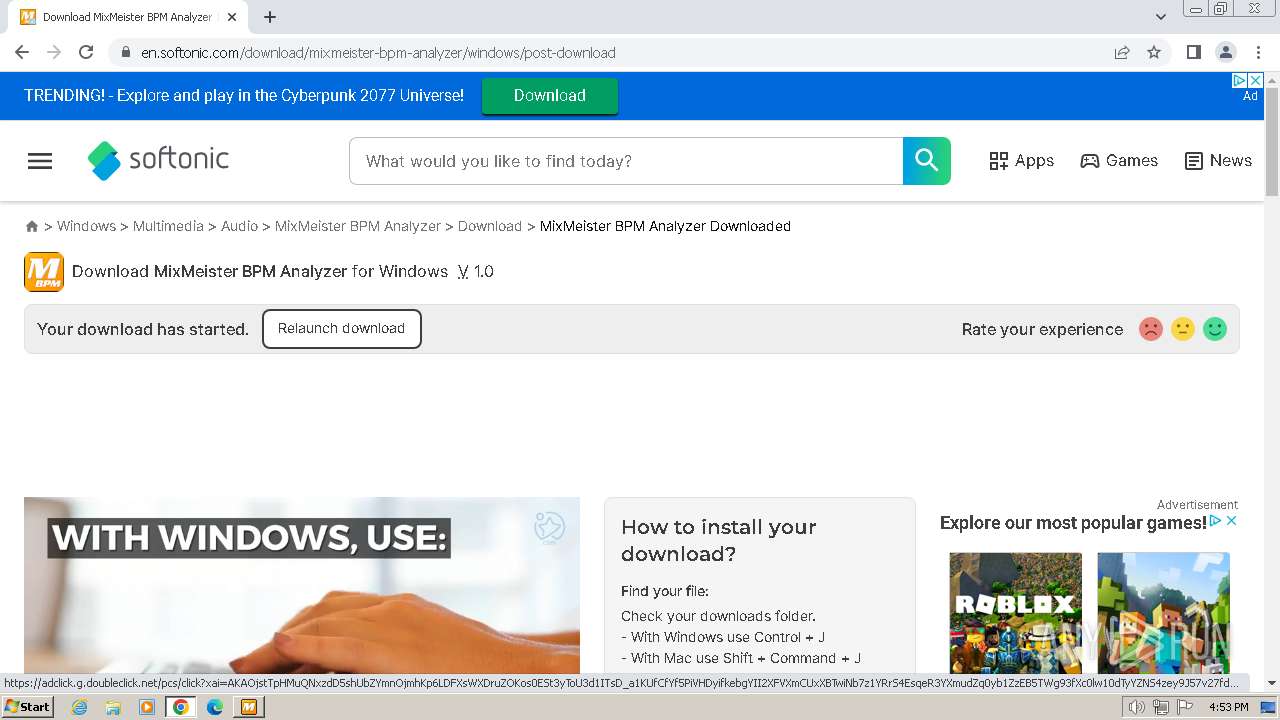This screenshot has width=1280, height=720.
Task: Click the Minecraft game thumbnail
Action: point(1163,614)
